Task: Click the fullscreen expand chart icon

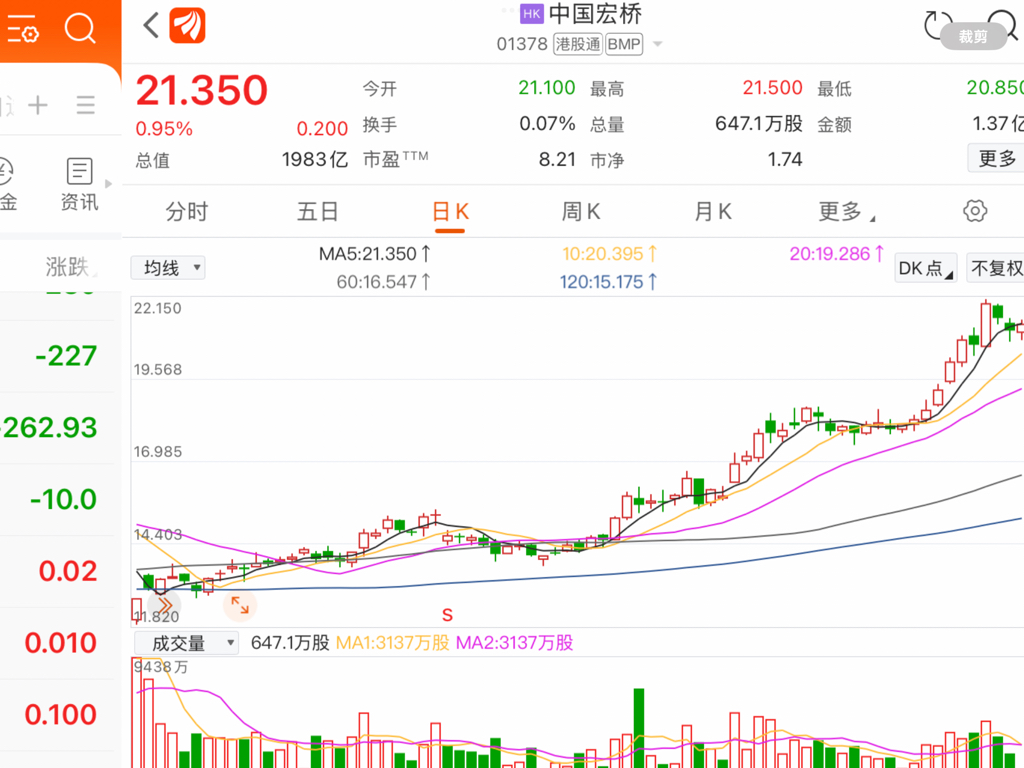Action: coord(240,605)
